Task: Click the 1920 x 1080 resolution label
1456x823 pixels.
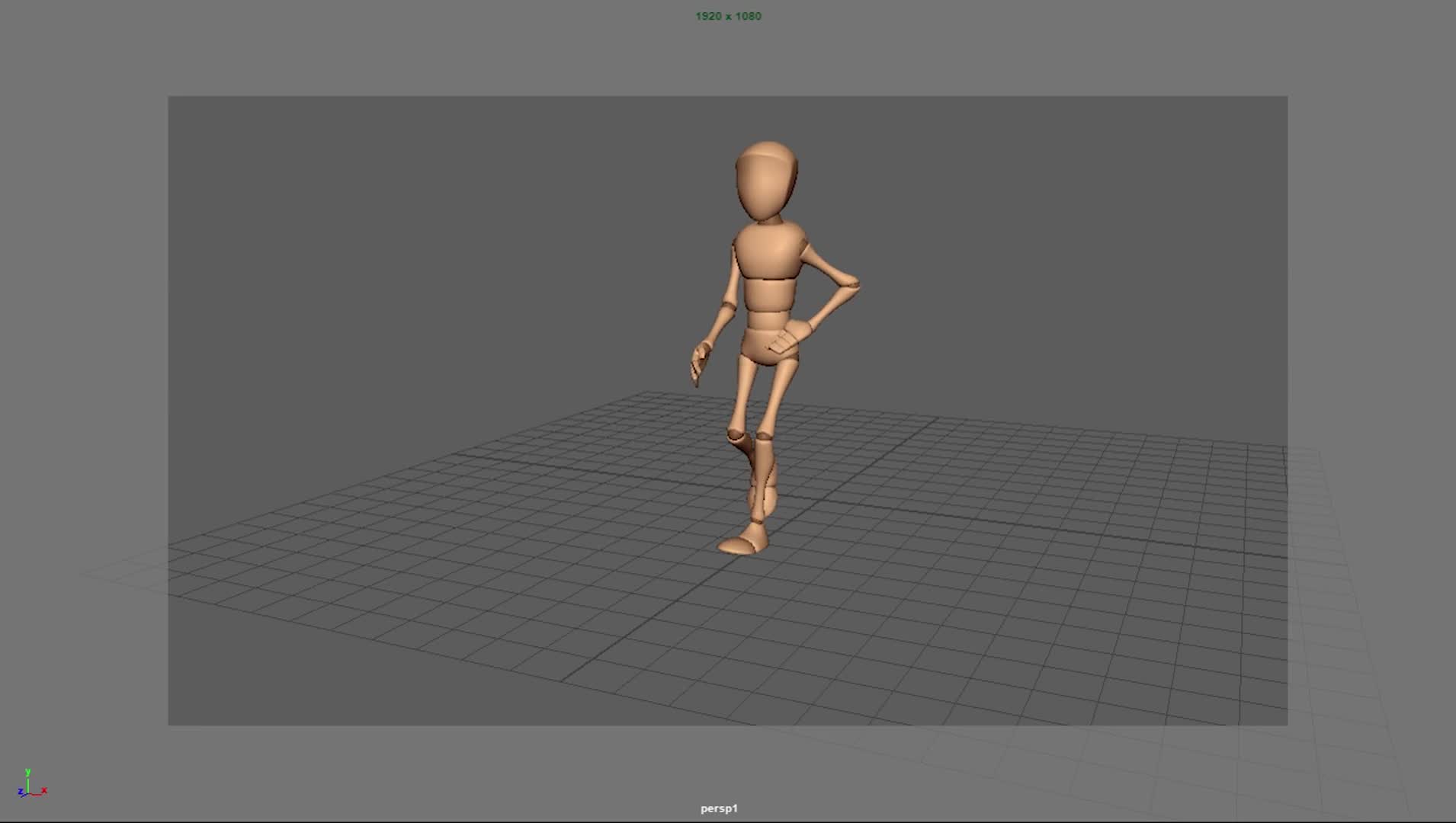Action: pos(728,16)
